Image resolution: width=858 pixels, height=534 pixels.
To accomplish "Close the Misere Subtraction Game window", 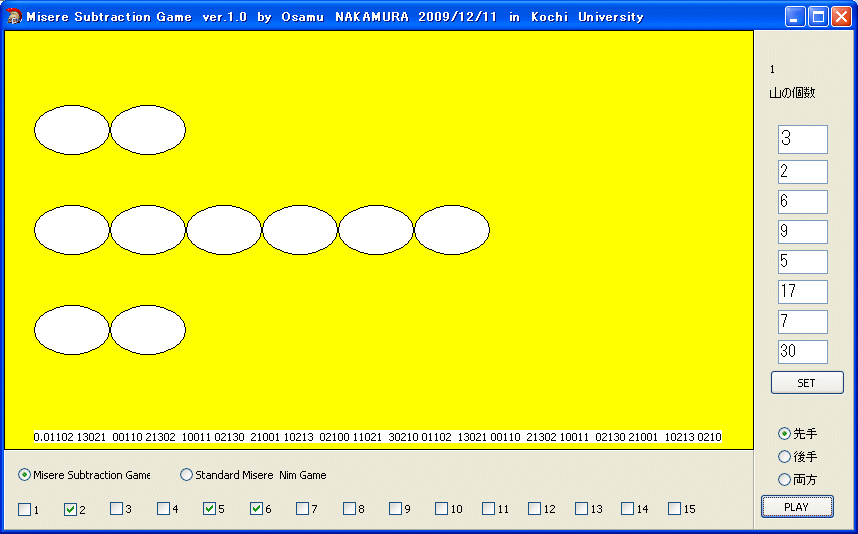I will (842, 17).
